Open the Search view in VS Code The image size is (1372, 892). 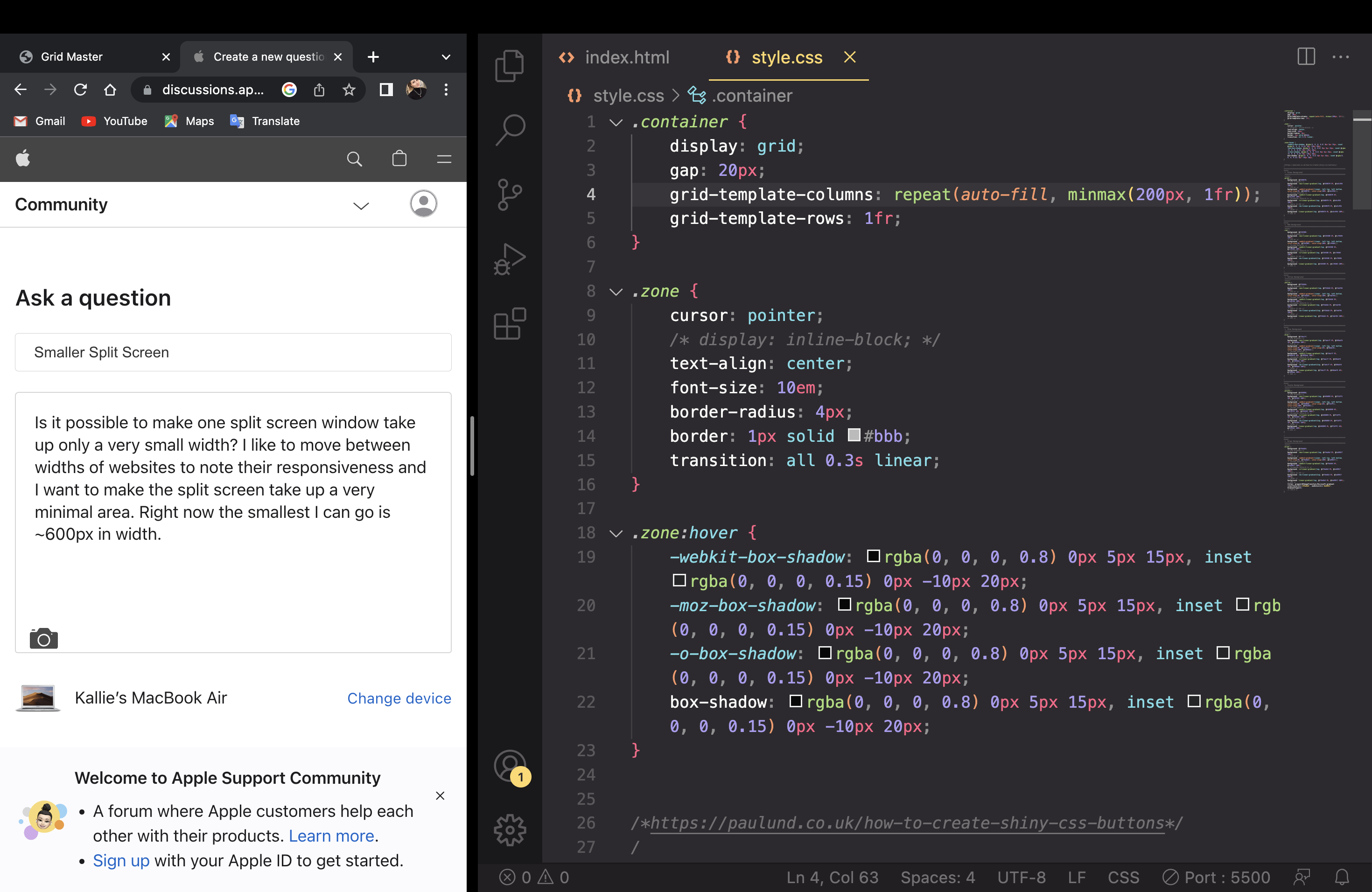pos(510,130)
